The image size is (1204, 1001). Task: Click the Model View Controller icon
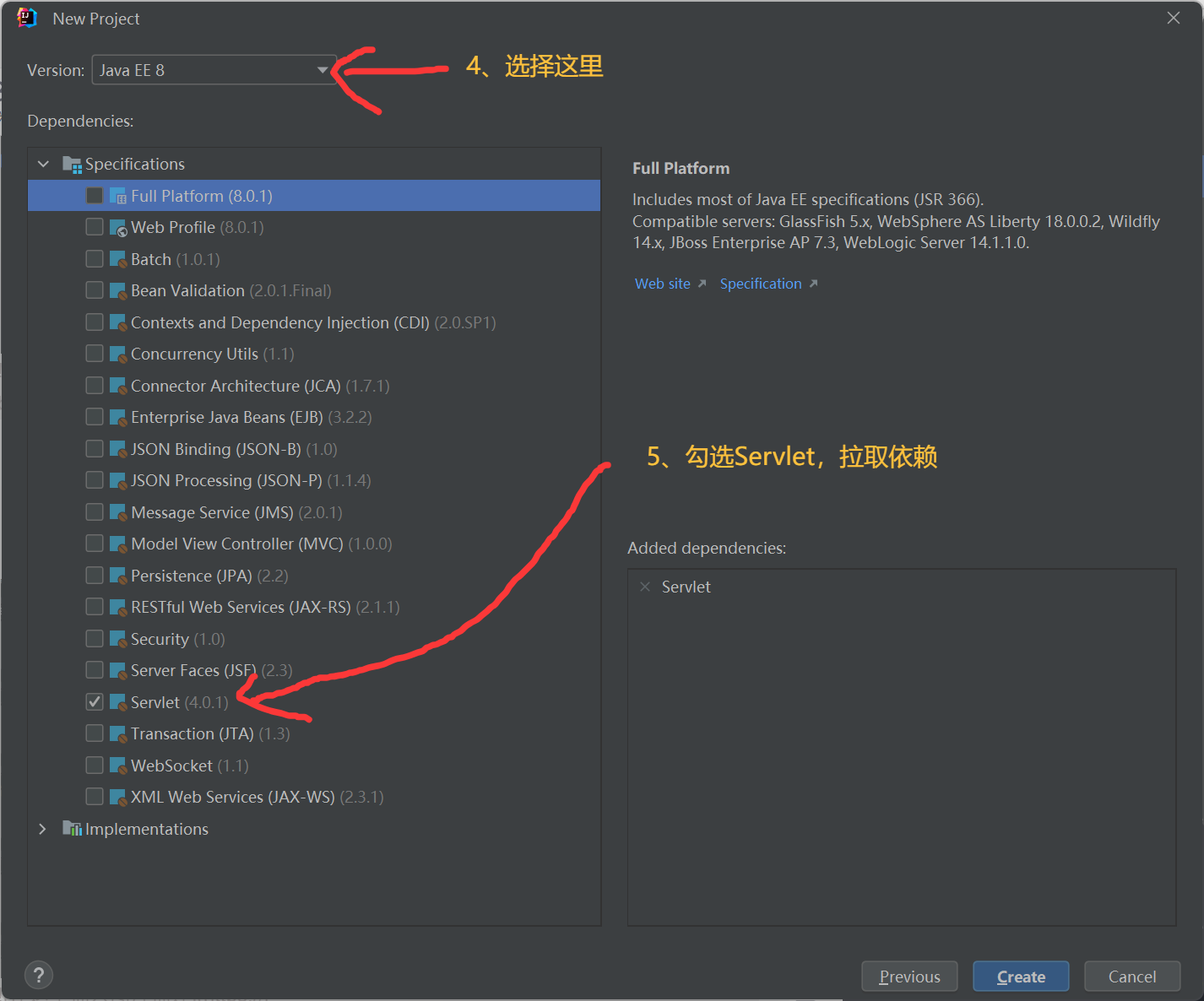point(118,544)
